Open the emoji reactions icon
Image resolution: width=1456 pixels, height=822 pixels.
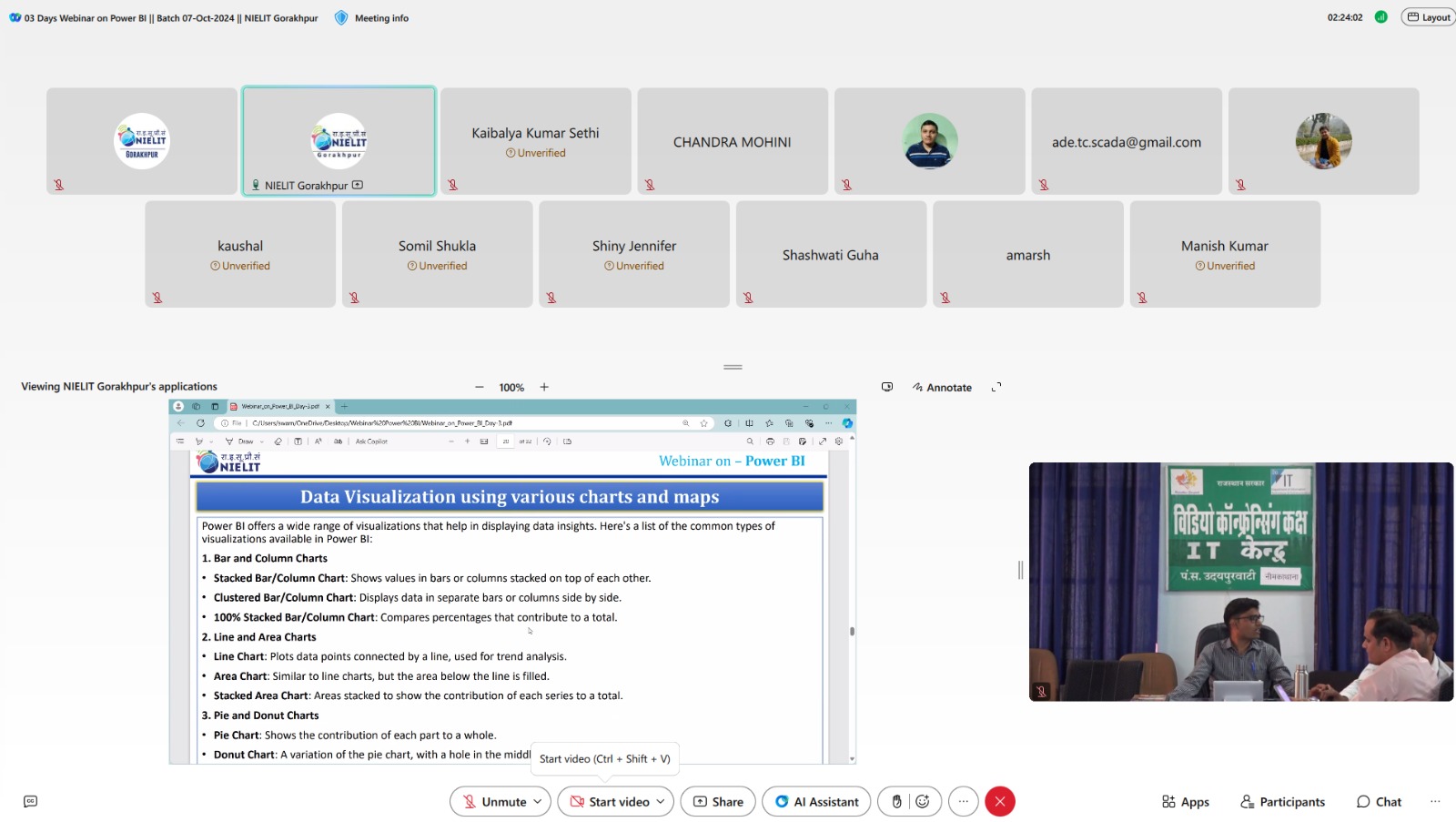point(923,801)
